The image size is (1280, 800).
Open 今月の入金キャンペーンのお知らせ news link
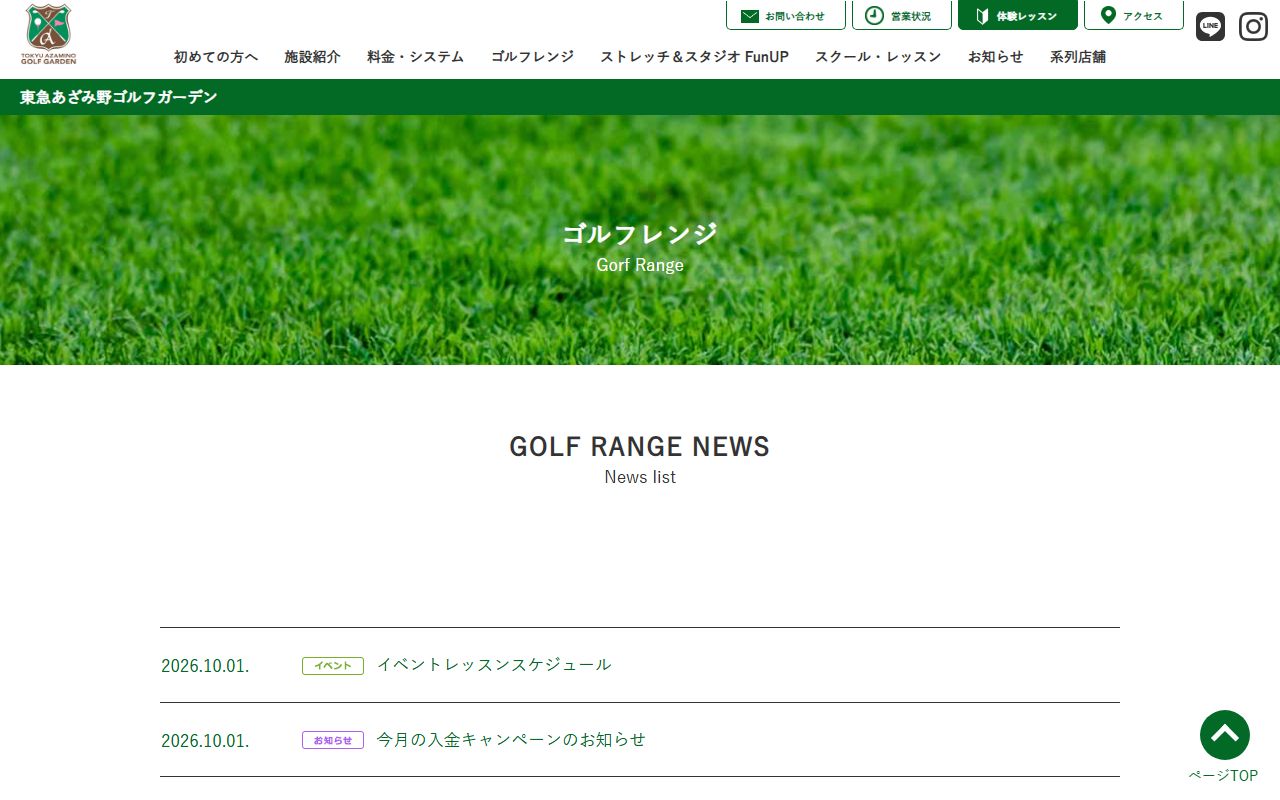click(511, 740)
